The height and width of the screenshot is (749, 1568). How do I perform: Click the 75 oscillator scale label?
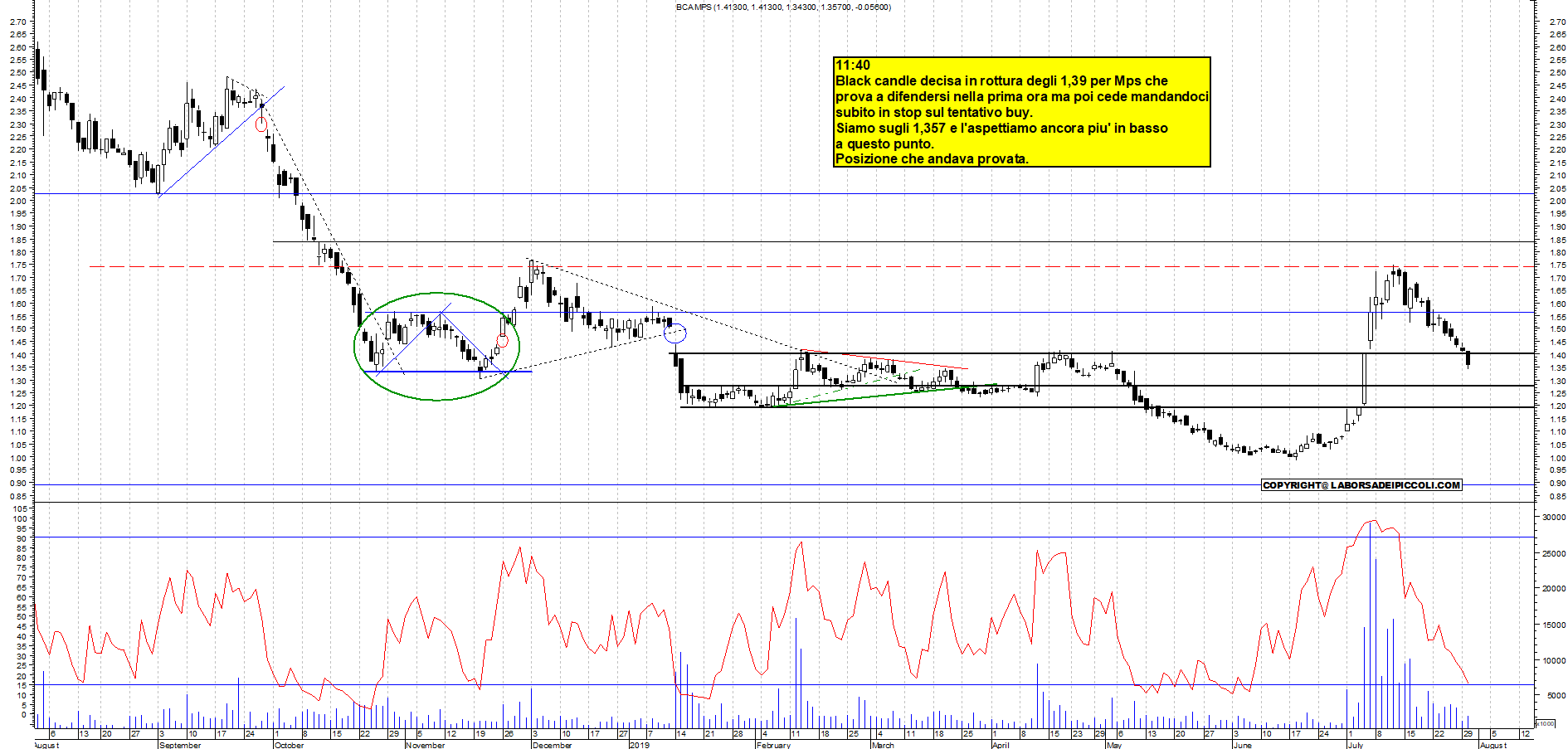coord(22,567)
